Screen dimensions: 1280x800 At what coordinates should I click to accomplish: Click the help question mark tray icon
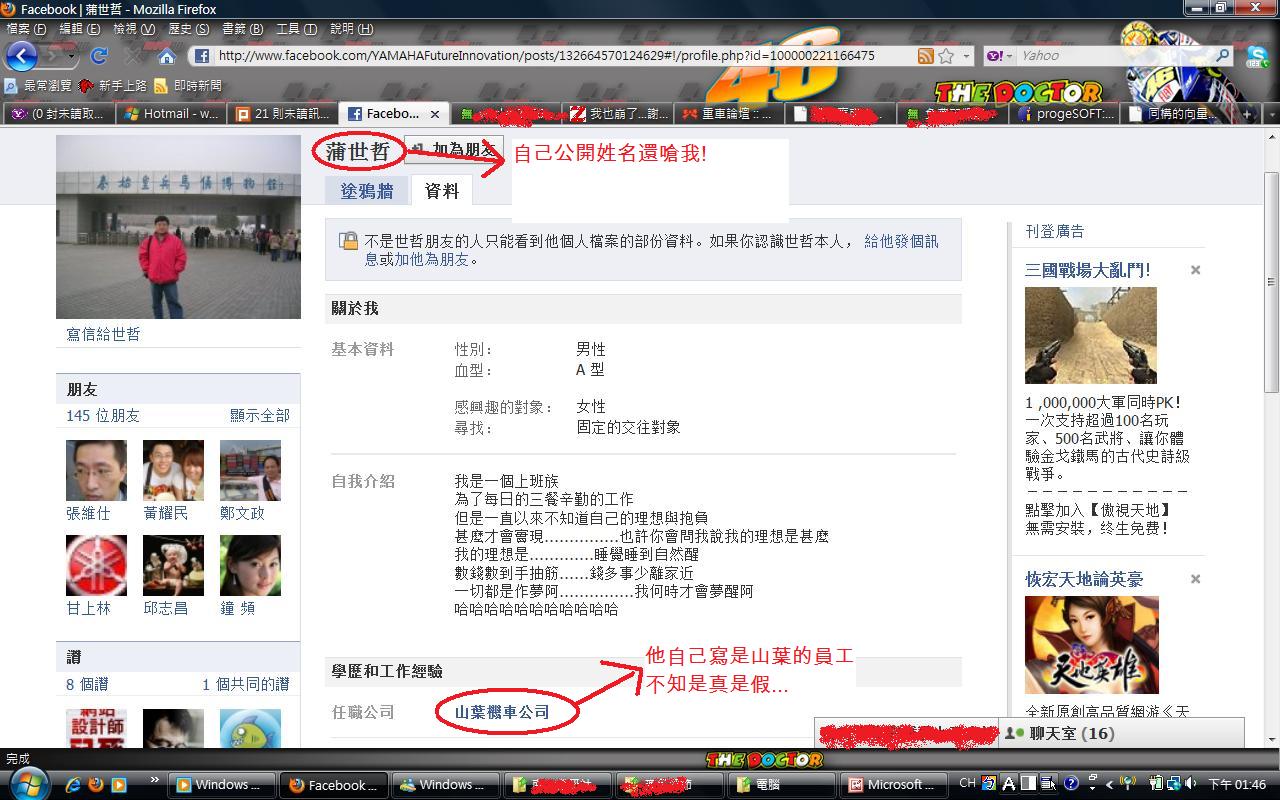pyautogui.click(x=1071, y=784)
